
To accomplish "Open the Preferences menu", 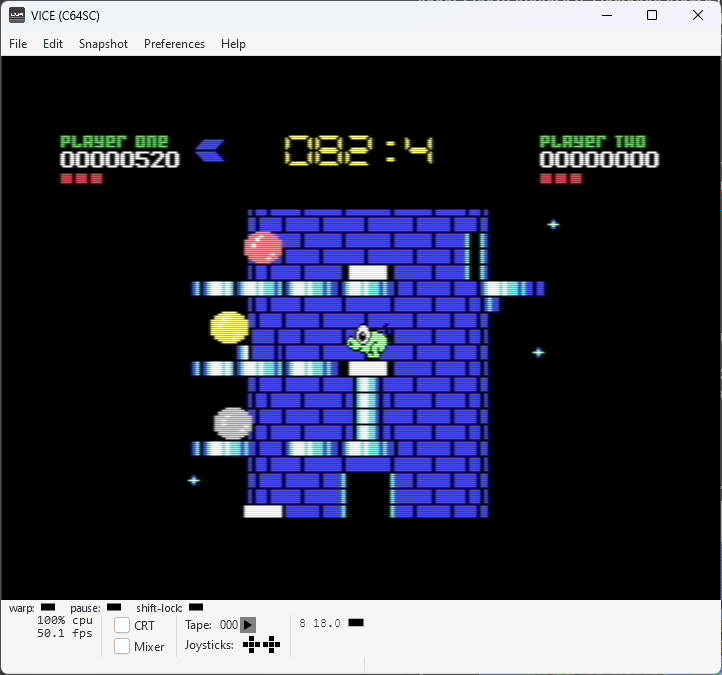I will point(174,44).
